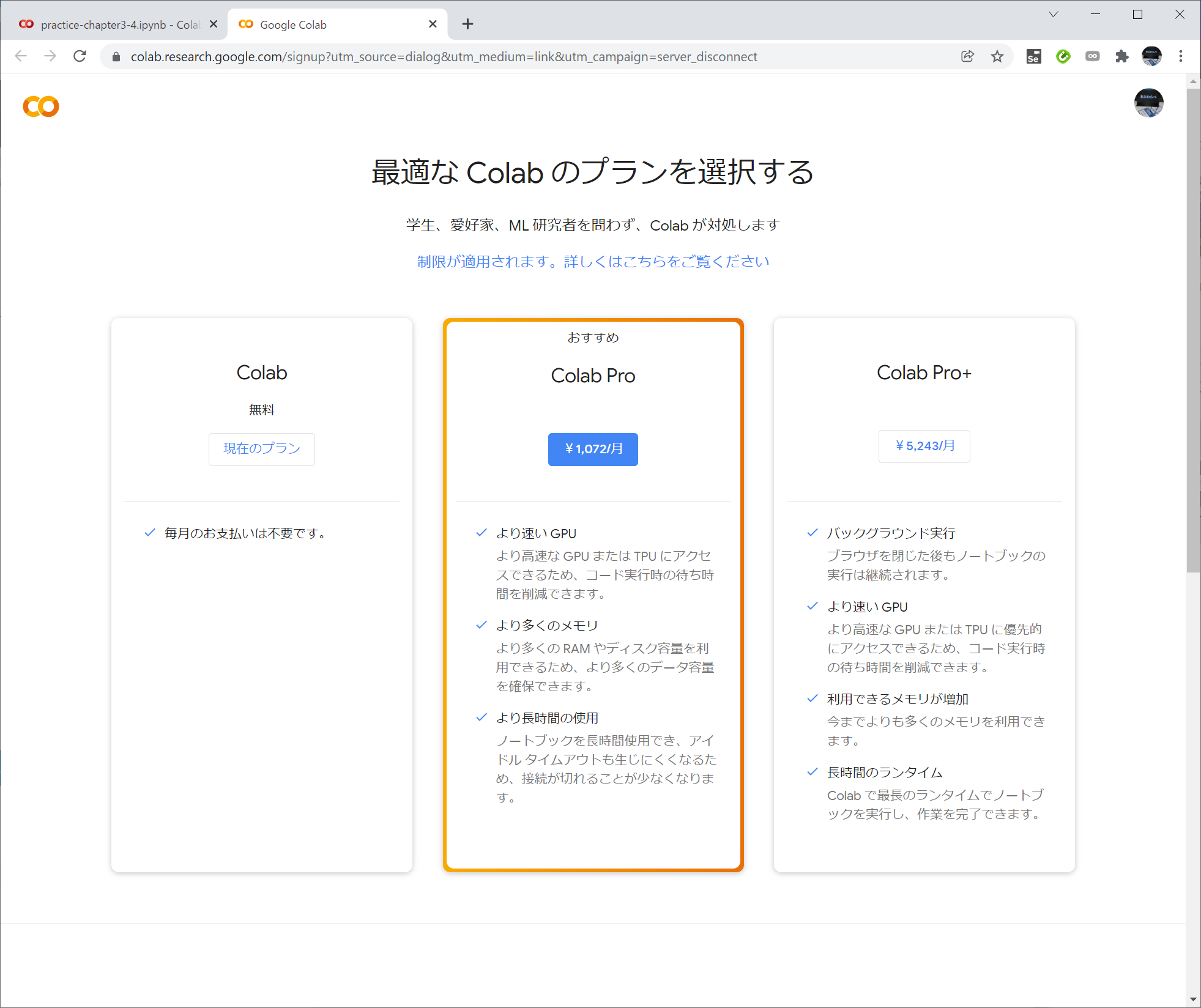Screen dimensions: 1201x1008
Task: Click the share page icon in address bar
Action: [967, 57]
